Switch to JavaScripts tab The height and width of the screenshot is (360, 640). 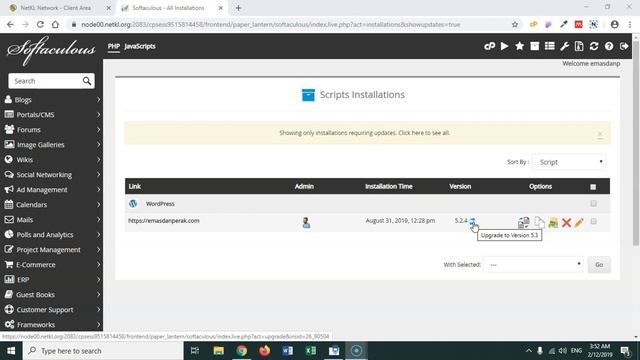tap(140, 46)
